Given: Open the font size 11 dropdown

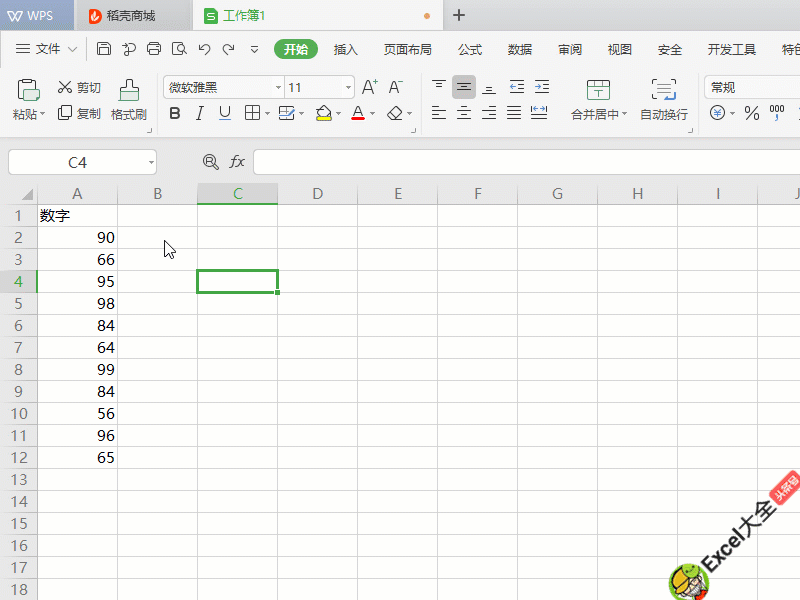Looking at the screenshot, I should [348, 87].
